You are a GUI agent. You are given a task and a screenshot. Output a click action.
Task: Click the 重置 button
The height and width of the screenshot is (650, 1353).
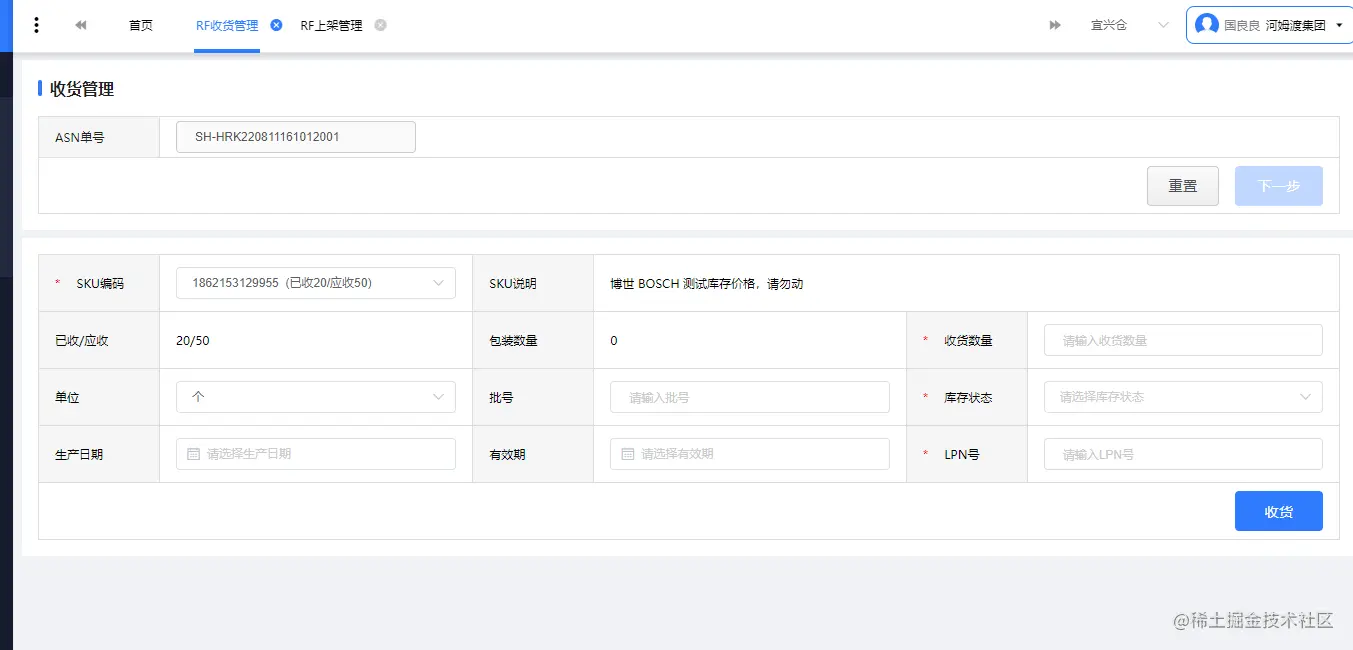[x=1183, y=186]
